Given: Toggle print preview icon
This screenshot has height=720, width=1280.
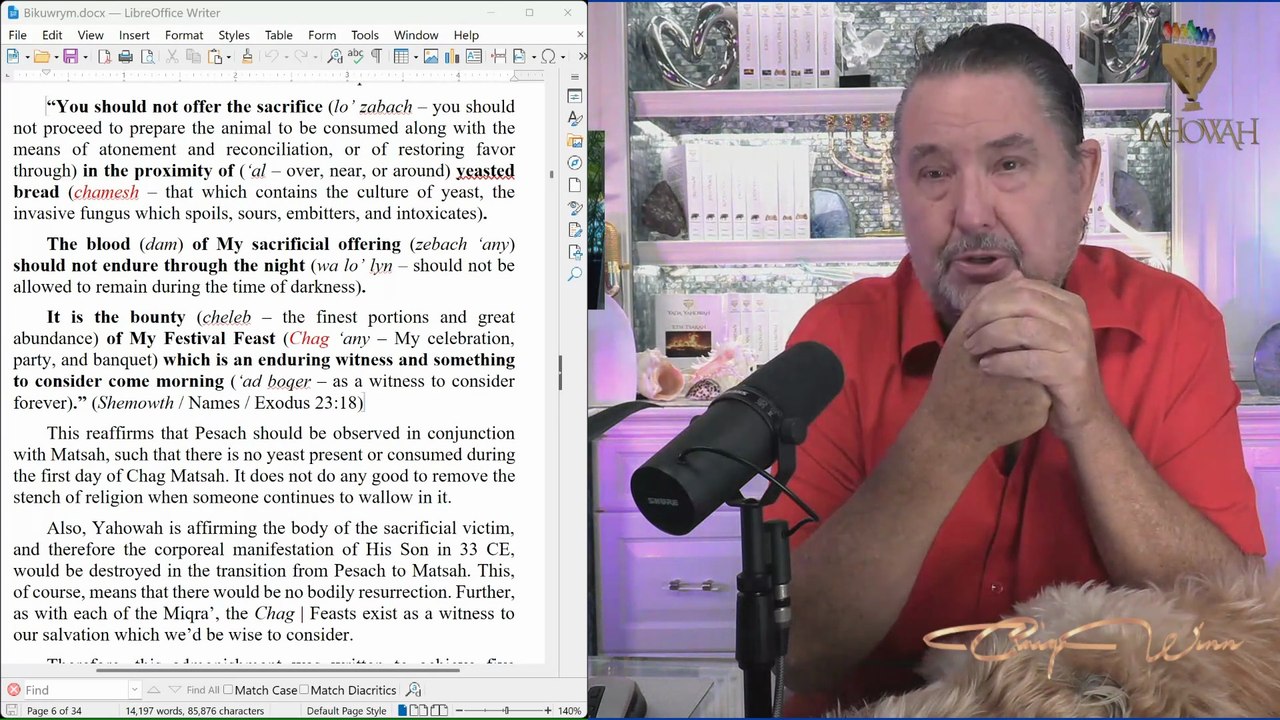Looking at the screenshot, I should [147, 56].
